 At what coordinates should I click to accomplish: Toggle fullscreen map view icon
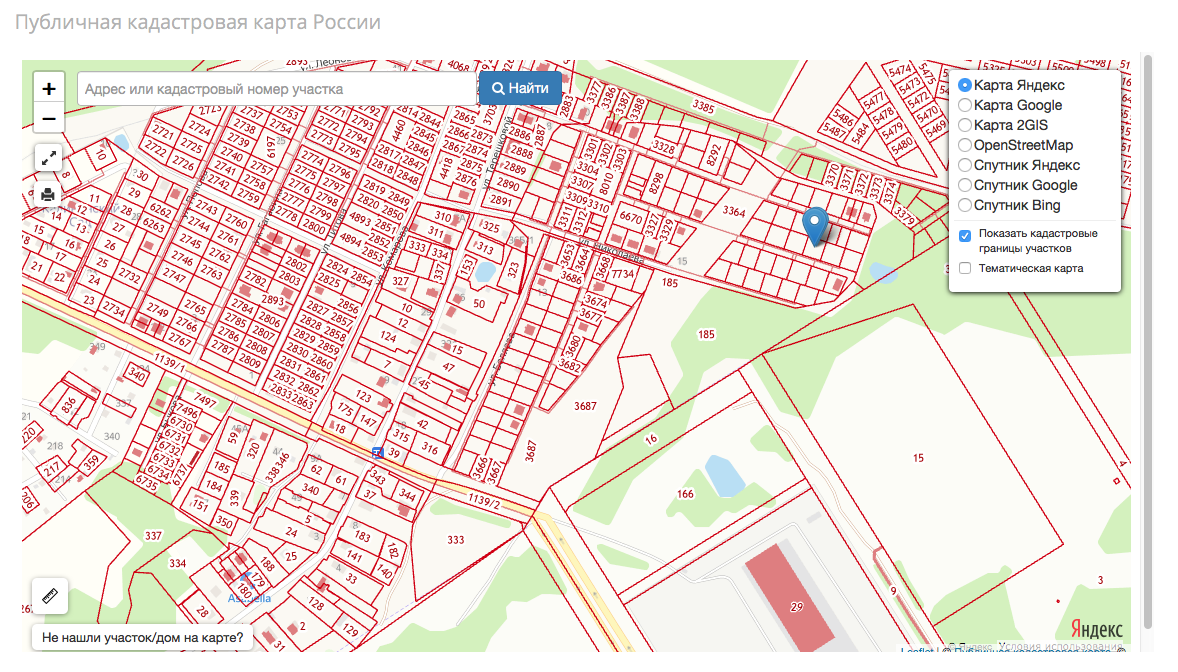49,159
